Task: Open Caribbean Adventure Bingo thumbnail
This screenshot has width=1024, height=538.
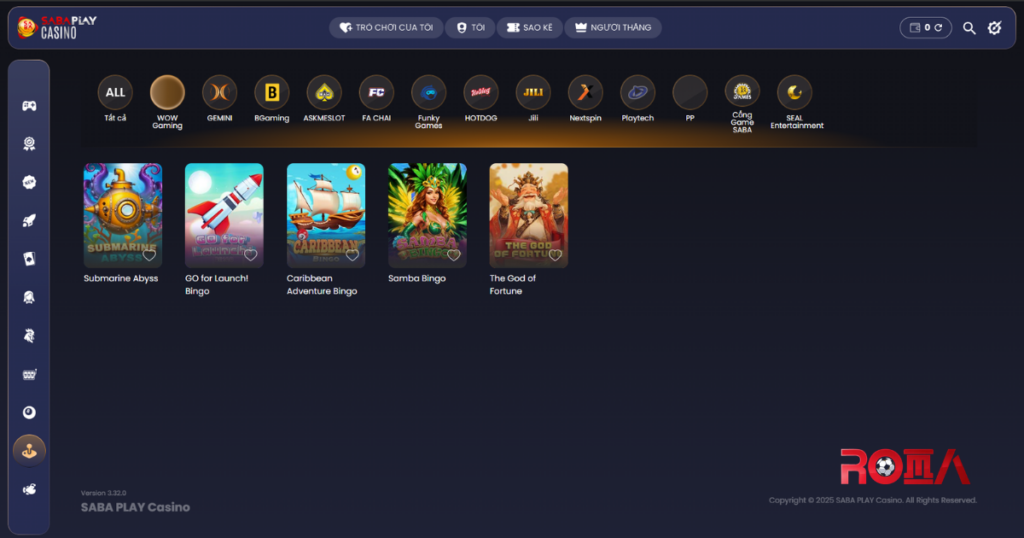Action: [x=326, y=215]
